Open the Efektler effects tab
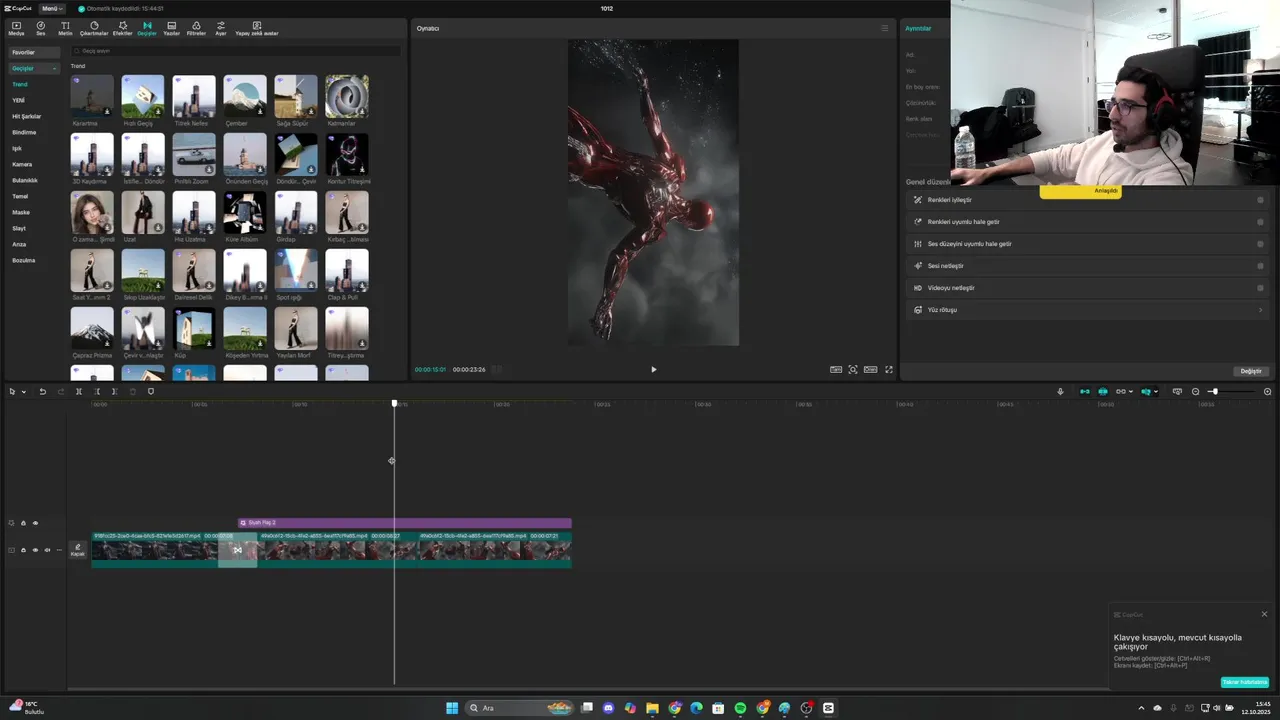 (122, 28)
